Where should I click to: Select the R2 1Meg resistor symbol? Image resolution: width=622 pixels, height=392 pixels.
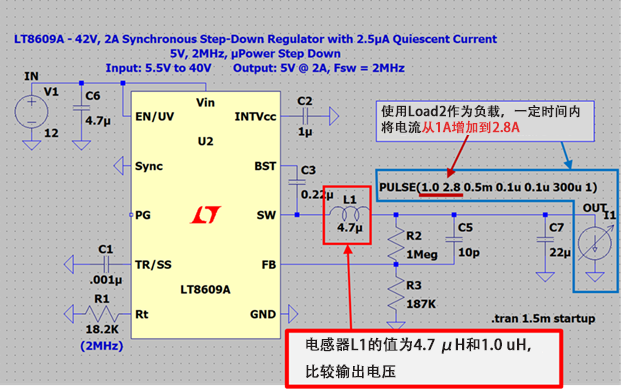tap(396, 240)
